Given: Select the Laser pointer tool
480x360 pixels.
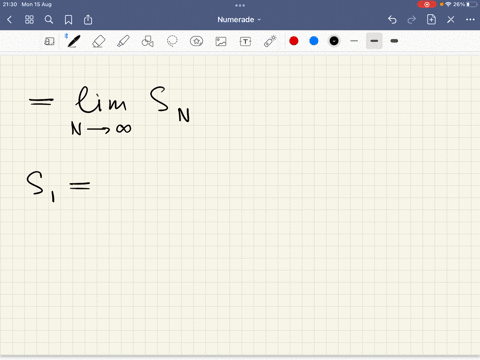Looking at the screenshot, I should pyautogui.click(x=270, y=41).
